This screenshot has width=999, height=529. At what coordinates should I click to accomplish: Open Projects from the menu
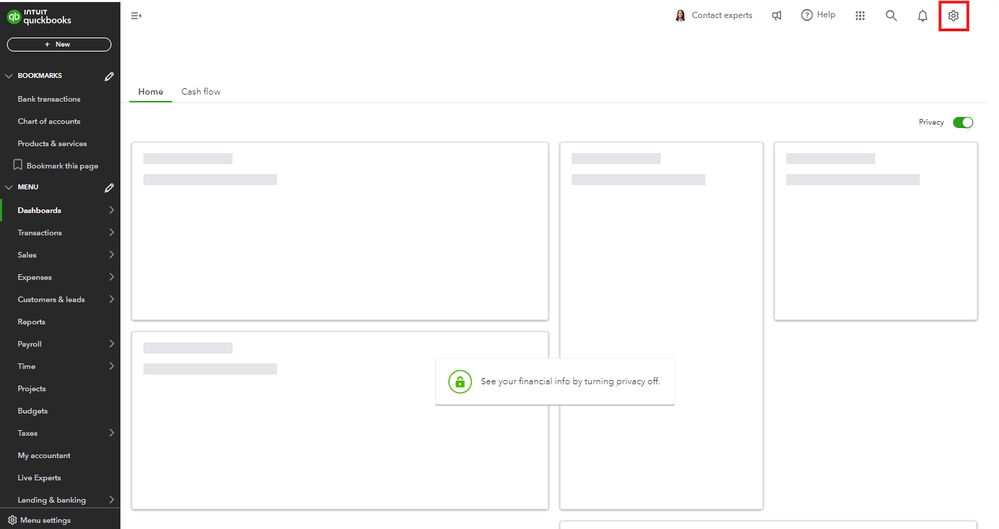[x=32, y=389]
